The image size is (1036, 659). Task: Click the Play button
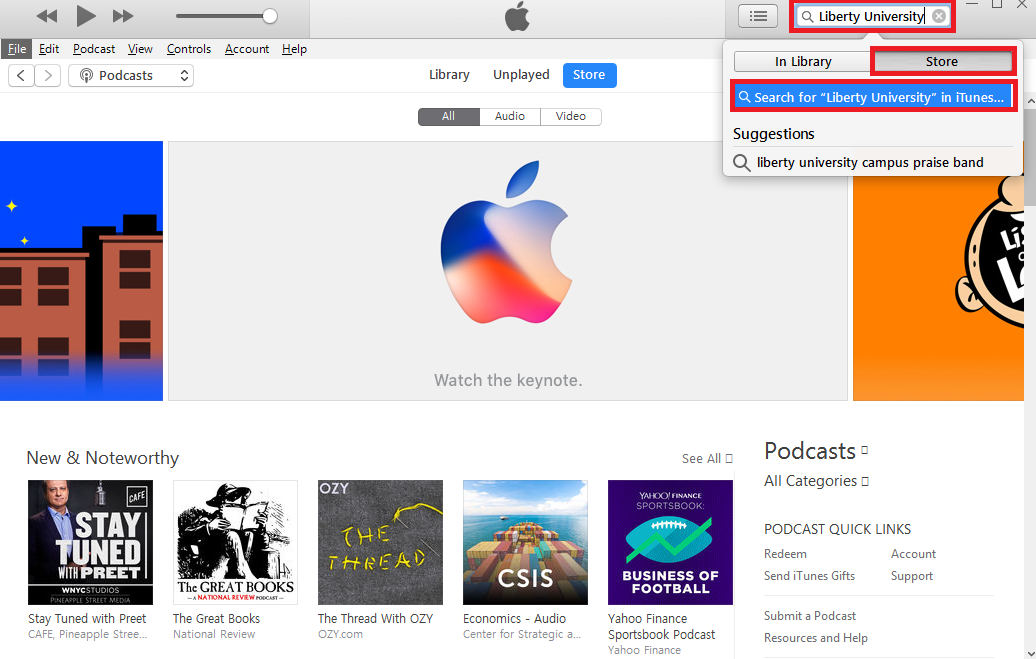pyautogui.click(x=85, y=16)
